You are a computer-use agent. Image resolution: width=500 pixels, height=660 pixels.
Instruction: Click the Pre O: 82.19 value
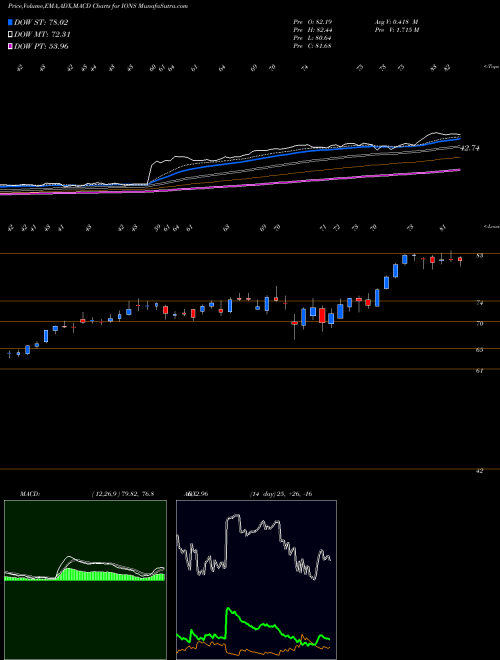312,22
